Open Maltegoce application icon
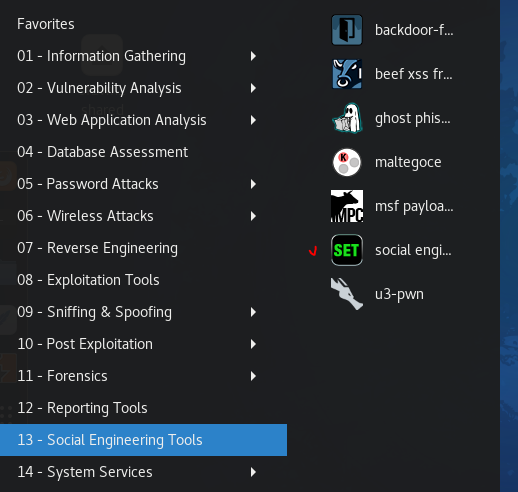The height and width of the screenshot is (492, 518). pos(347,162)
